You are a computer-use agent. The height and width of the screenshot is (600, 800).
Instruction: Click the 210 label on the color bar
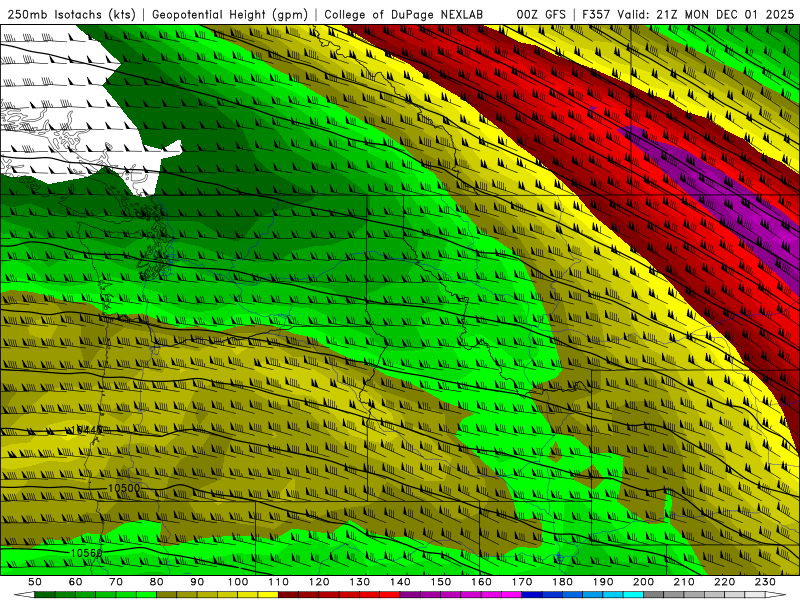(x=684, y=582)
